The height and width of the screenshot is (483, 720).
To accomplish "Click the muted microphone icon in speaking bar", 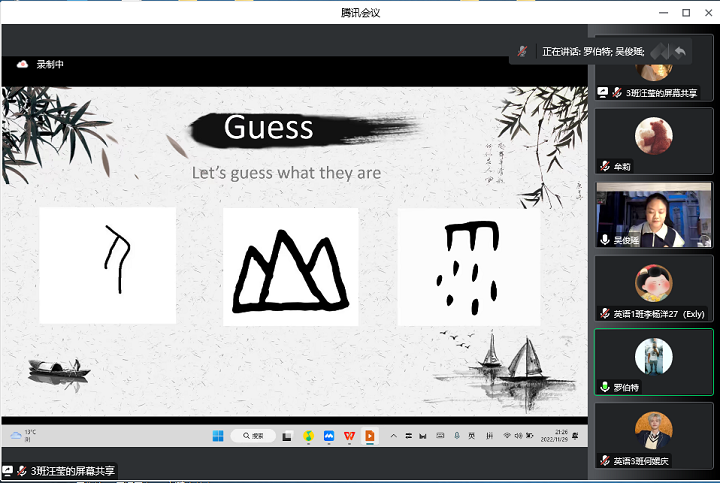I will pyautogui.click(x=522, y=51).
